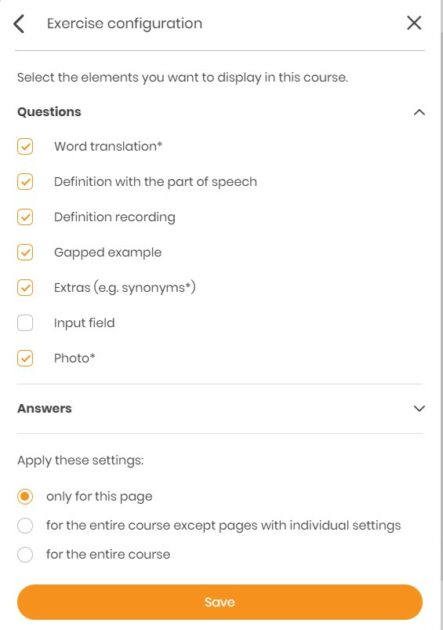Go back using the left arrow icon
Viewport: 443px width, 630px height.
(19, 23)
